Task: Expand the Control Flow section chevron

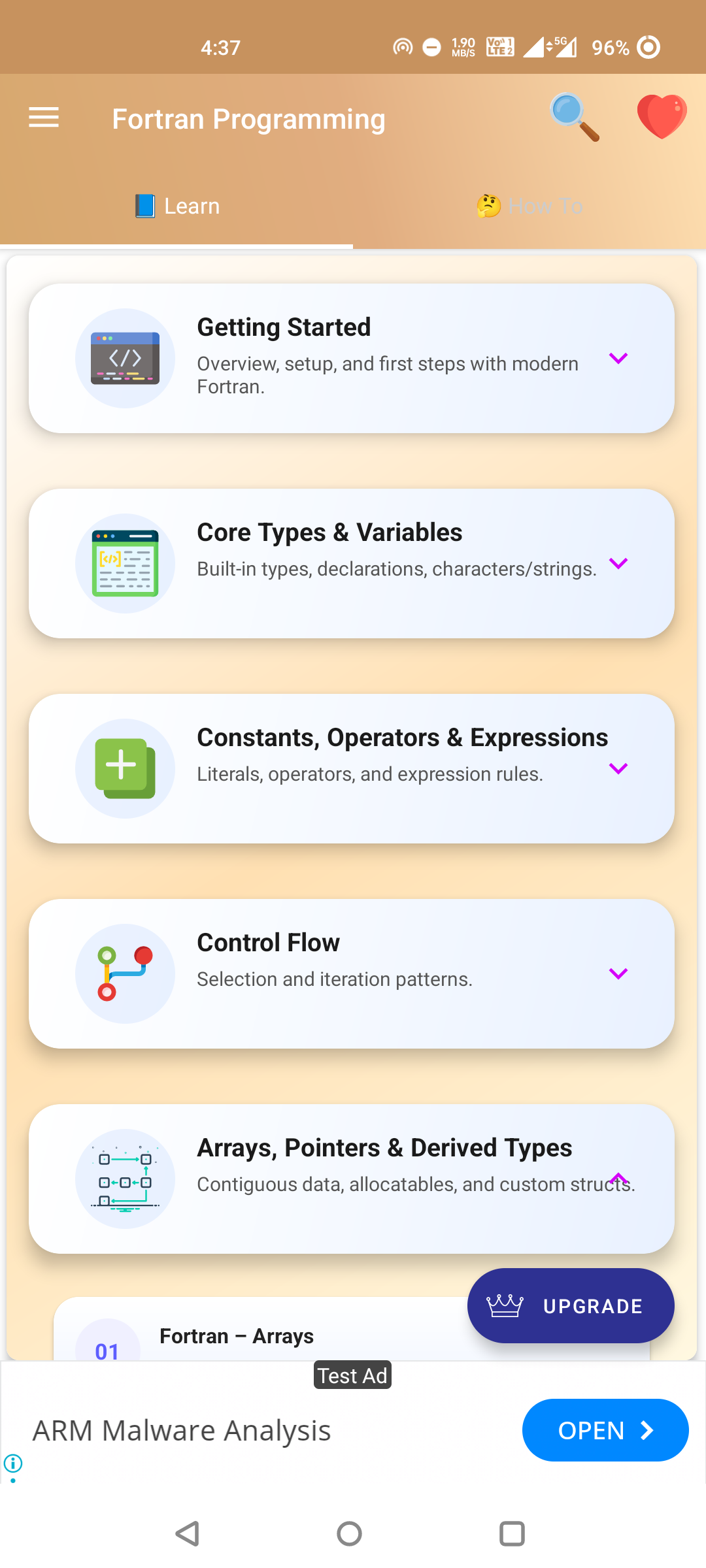Action: pos(618,973)
